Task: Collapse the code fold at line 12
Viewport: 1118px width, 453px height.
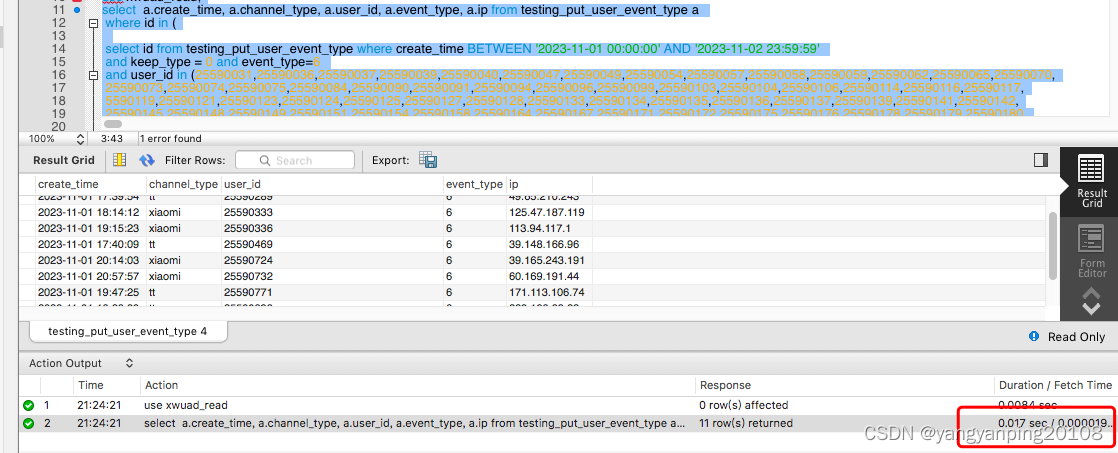Action: (x=93, y=23)
